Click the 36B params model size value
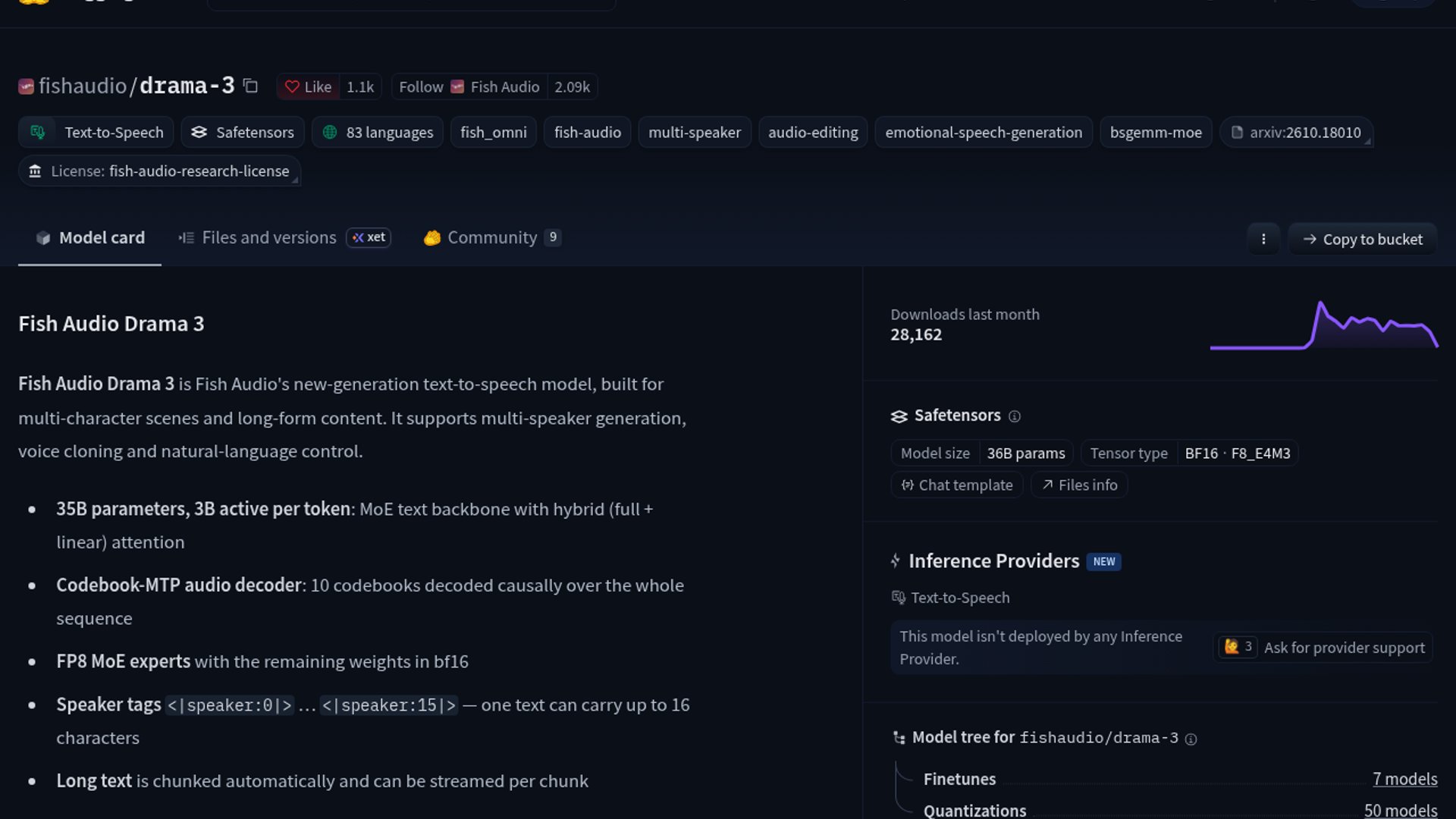 click(1025, 453)
